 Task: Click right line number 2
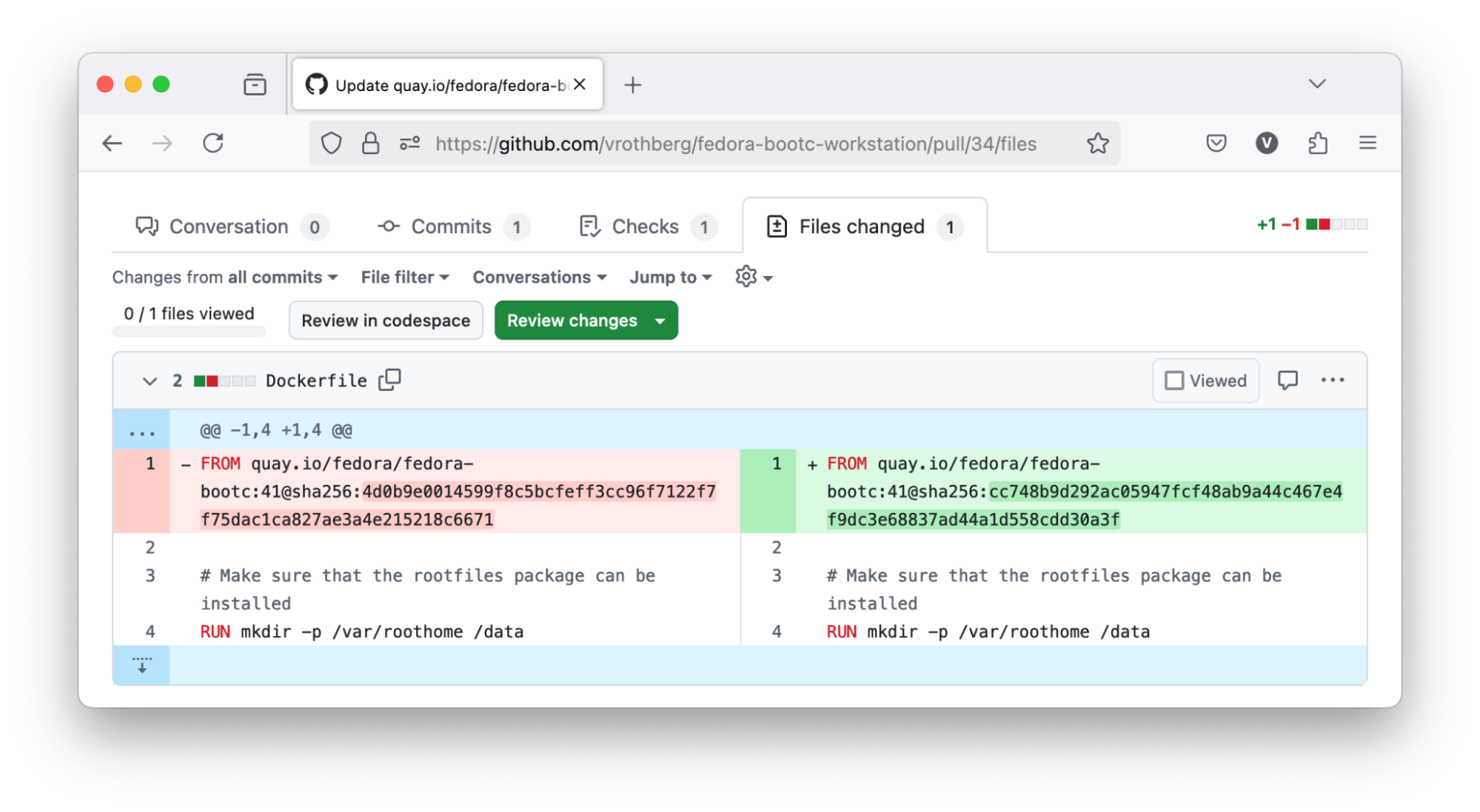pos(777,548)
